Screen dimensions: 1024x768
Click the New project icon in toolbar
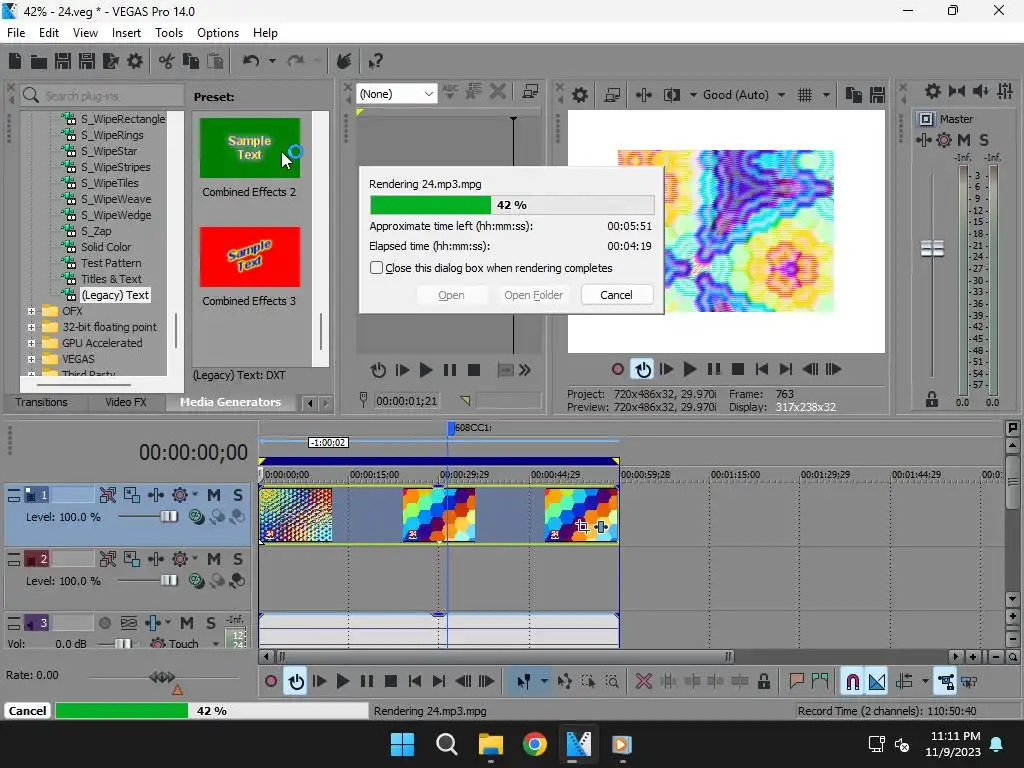pyautogui.click(x=15, y=61)
